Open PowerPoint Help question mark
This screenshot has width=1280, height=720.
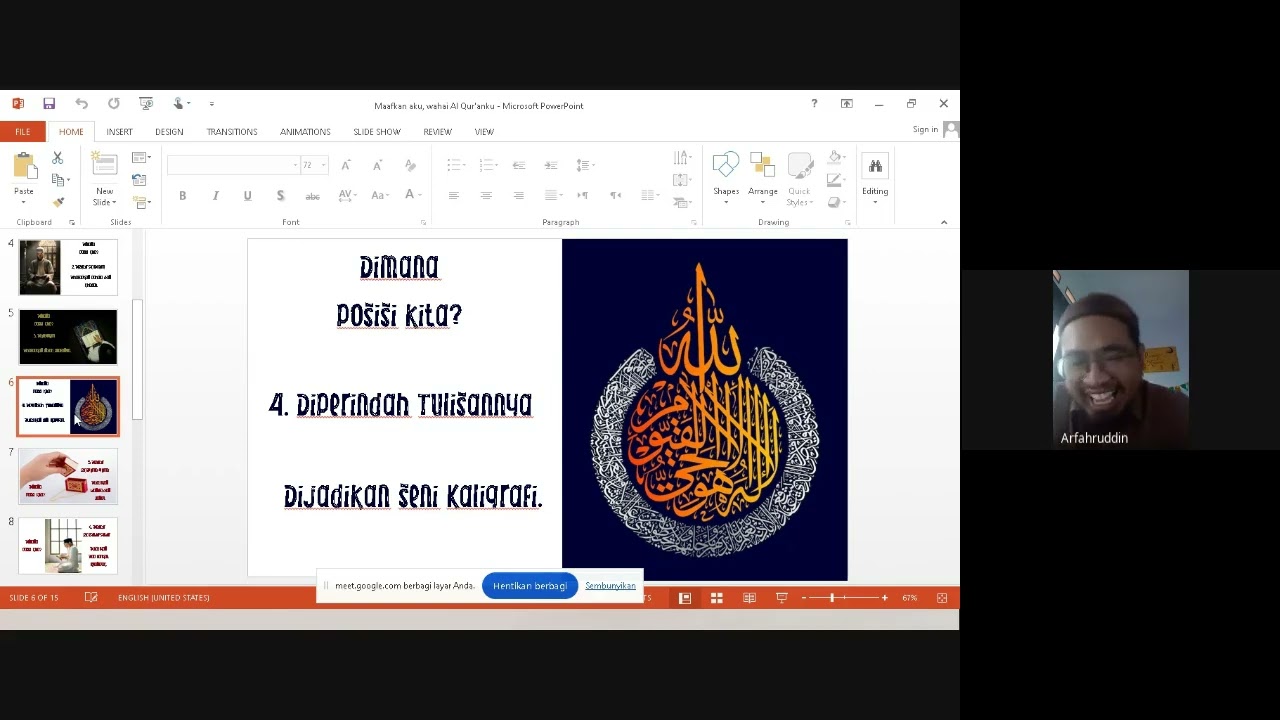click(x=814, y=104)
